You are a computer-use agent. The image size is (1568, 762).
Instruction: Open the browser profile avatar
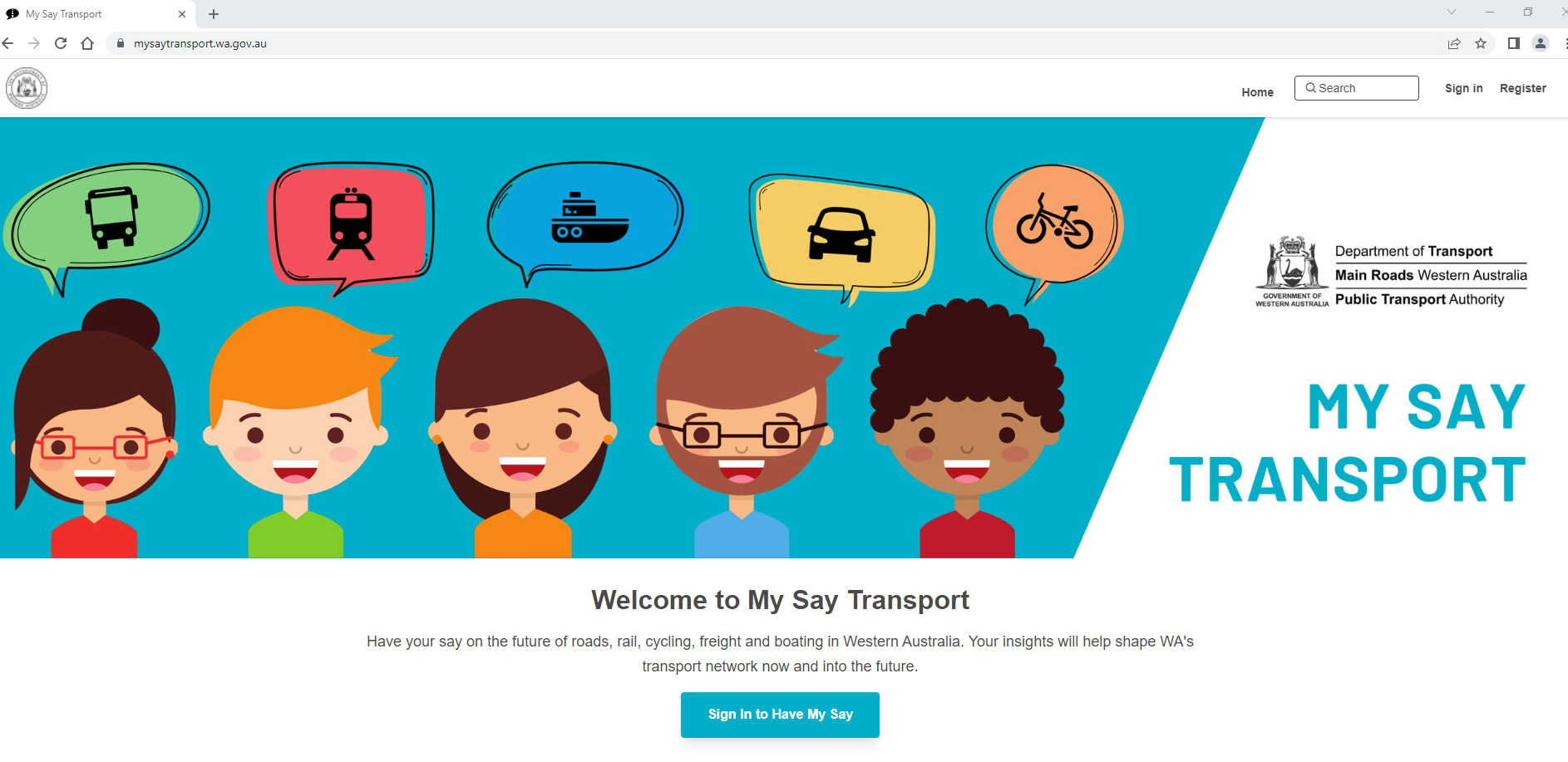(1541, 43)
